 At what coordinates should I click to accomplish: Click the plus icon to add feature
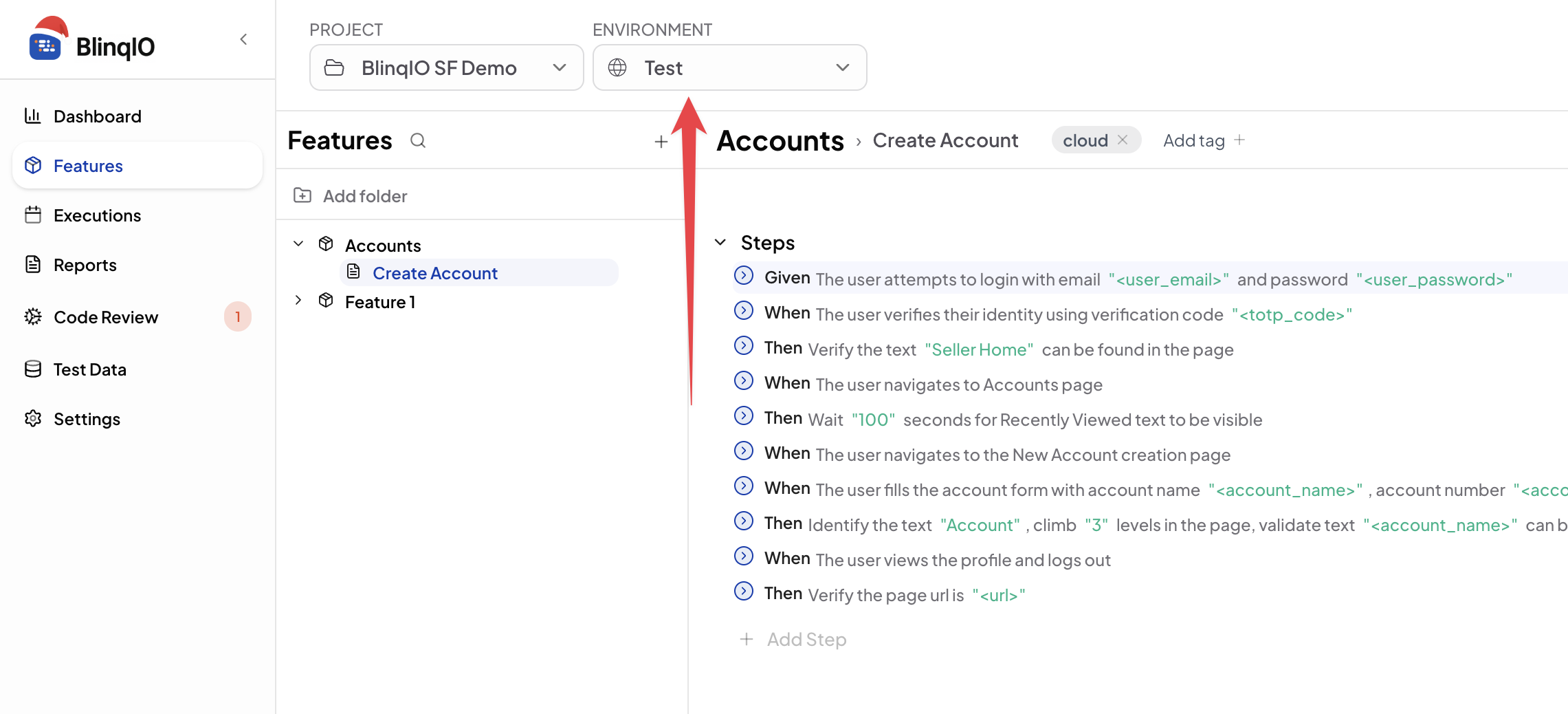point(661,142)
